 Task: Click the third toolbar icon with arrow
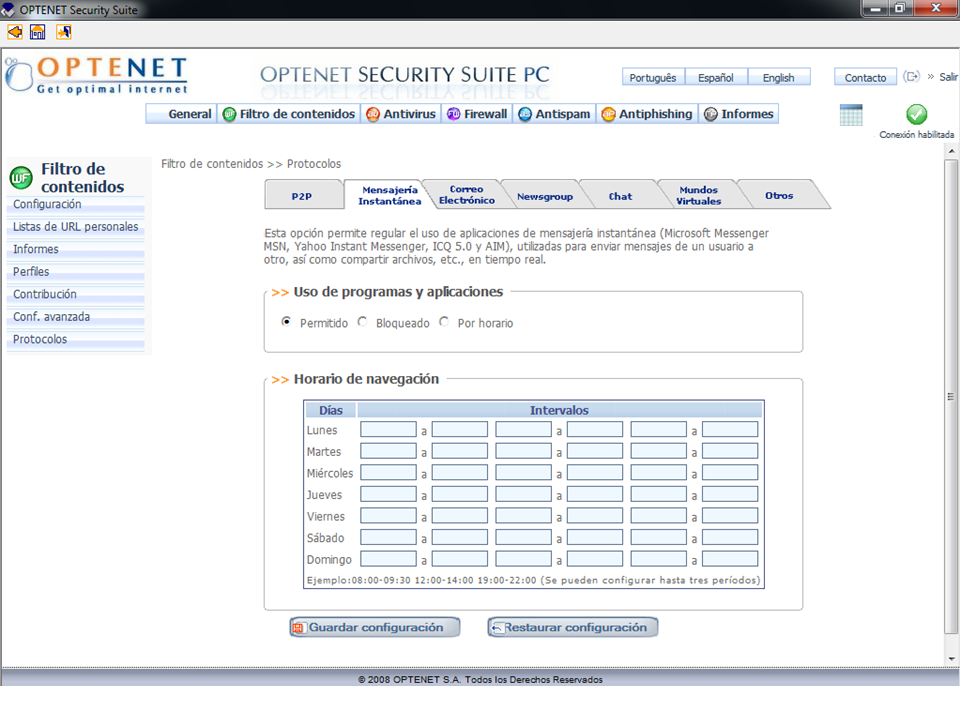point(63,32)
